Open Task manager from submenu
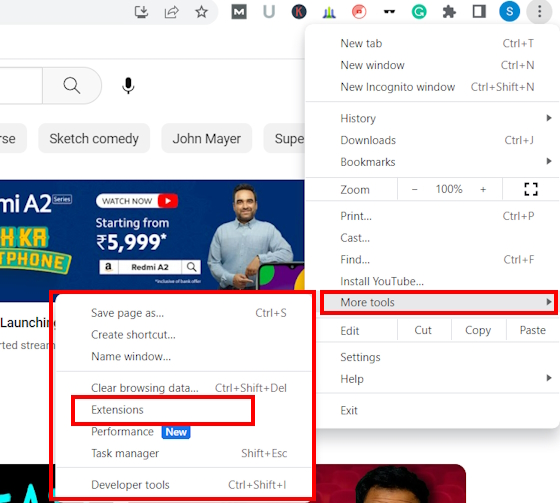 pos(184,453)
